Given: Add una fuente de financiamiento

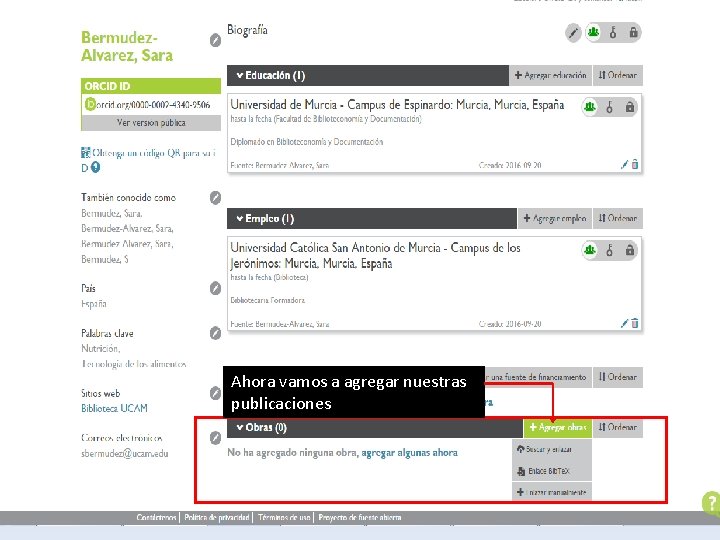Looking at the screenshot, I should (x=537, y=377).
